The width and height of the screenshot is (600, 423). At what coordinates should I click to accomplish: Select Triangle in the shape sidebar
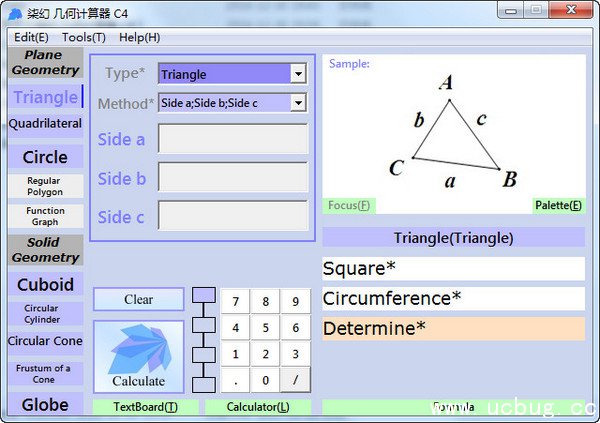pyautogui.click(x=46, y=97)
